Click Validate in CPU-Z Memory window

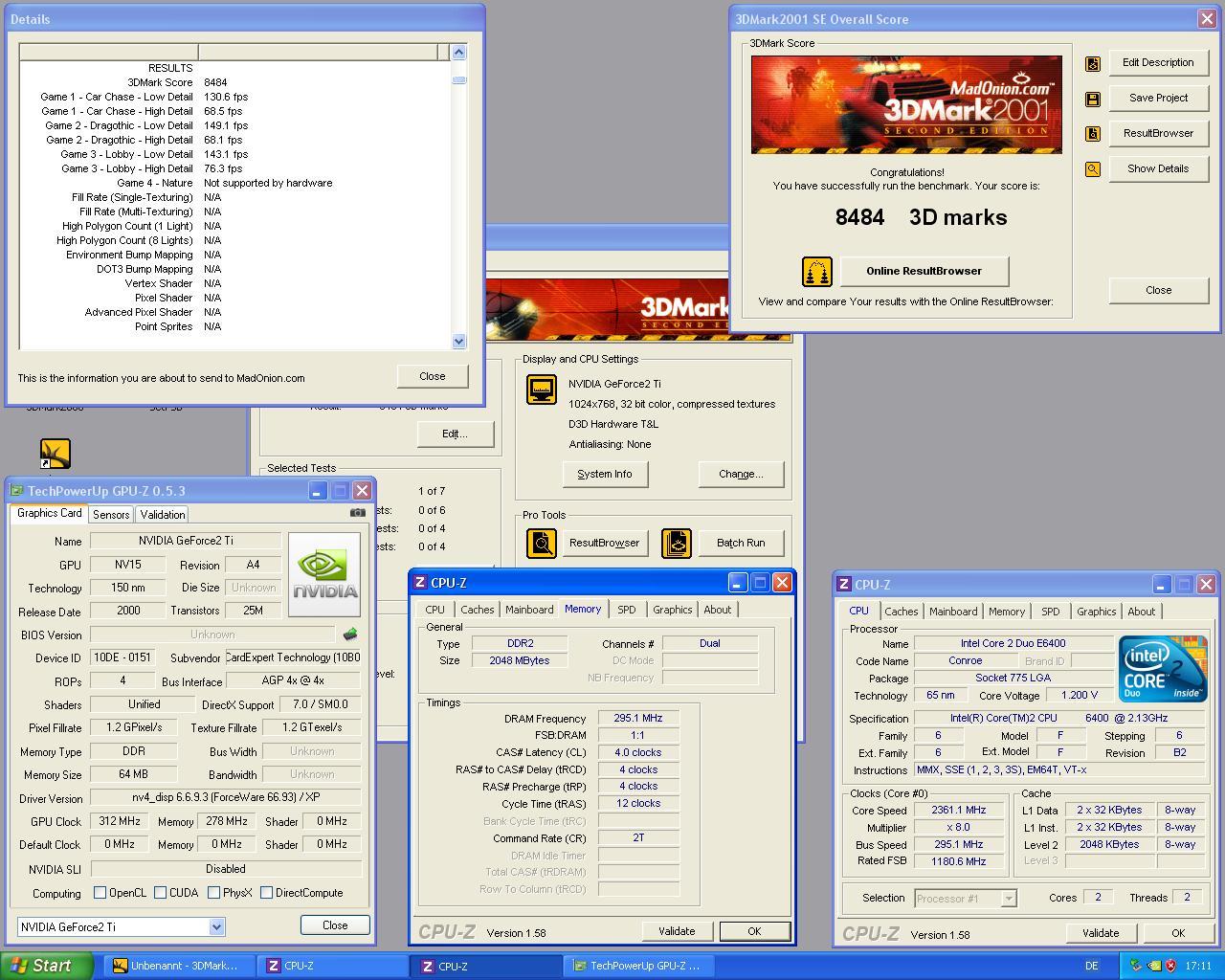[x=677, y=931]
